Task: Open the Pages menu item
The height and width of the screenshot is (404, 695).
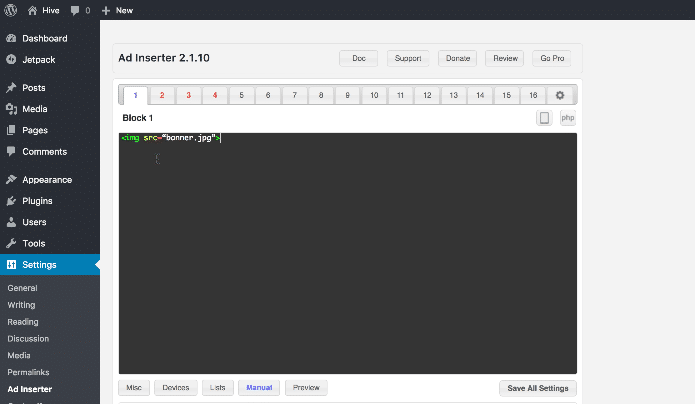Action: 50,130
